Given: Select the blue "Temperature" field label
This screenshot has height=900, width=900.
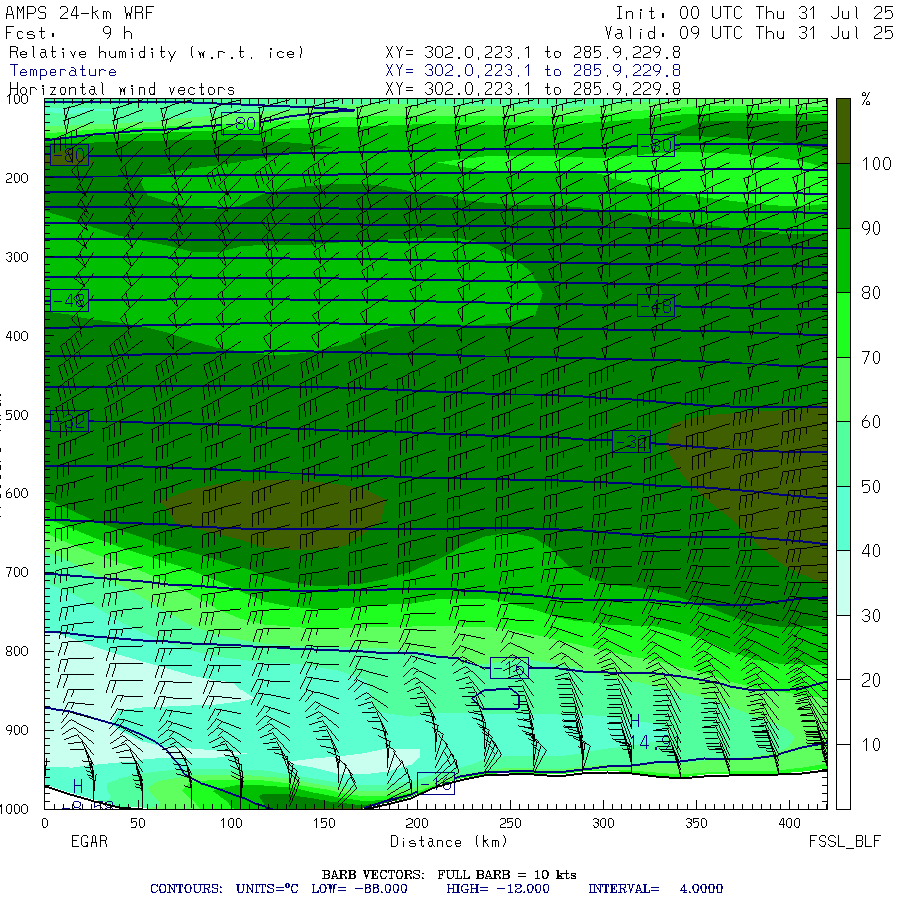Looking at the screenshot, I should pyautogui.click(x=63, y=71).
